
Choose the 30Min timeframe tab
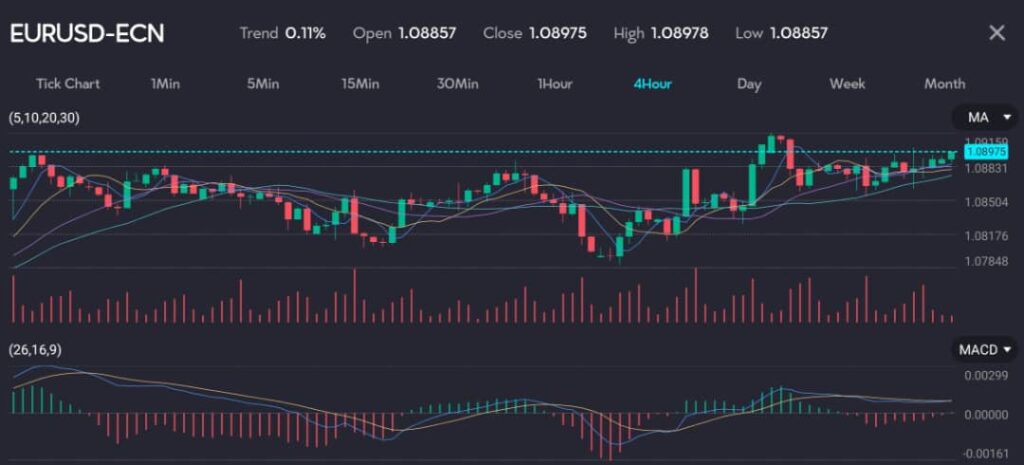[457, 83]
